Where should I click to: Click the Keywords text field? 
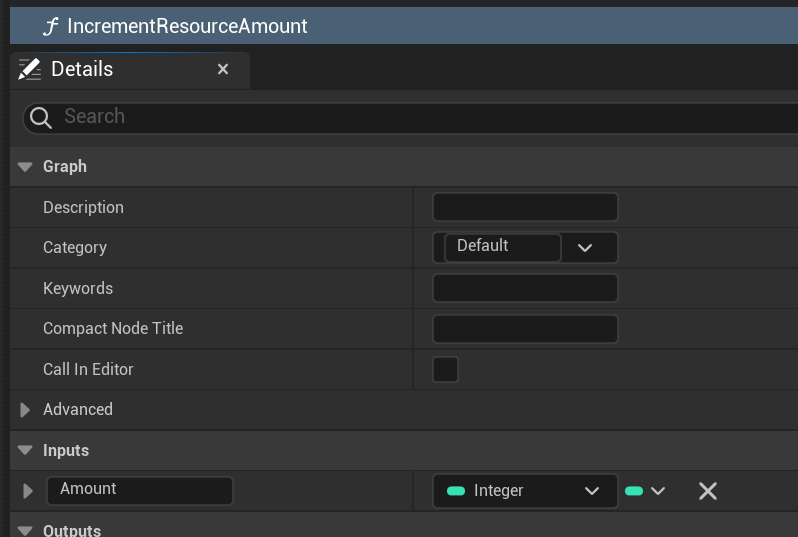(525, 288)
